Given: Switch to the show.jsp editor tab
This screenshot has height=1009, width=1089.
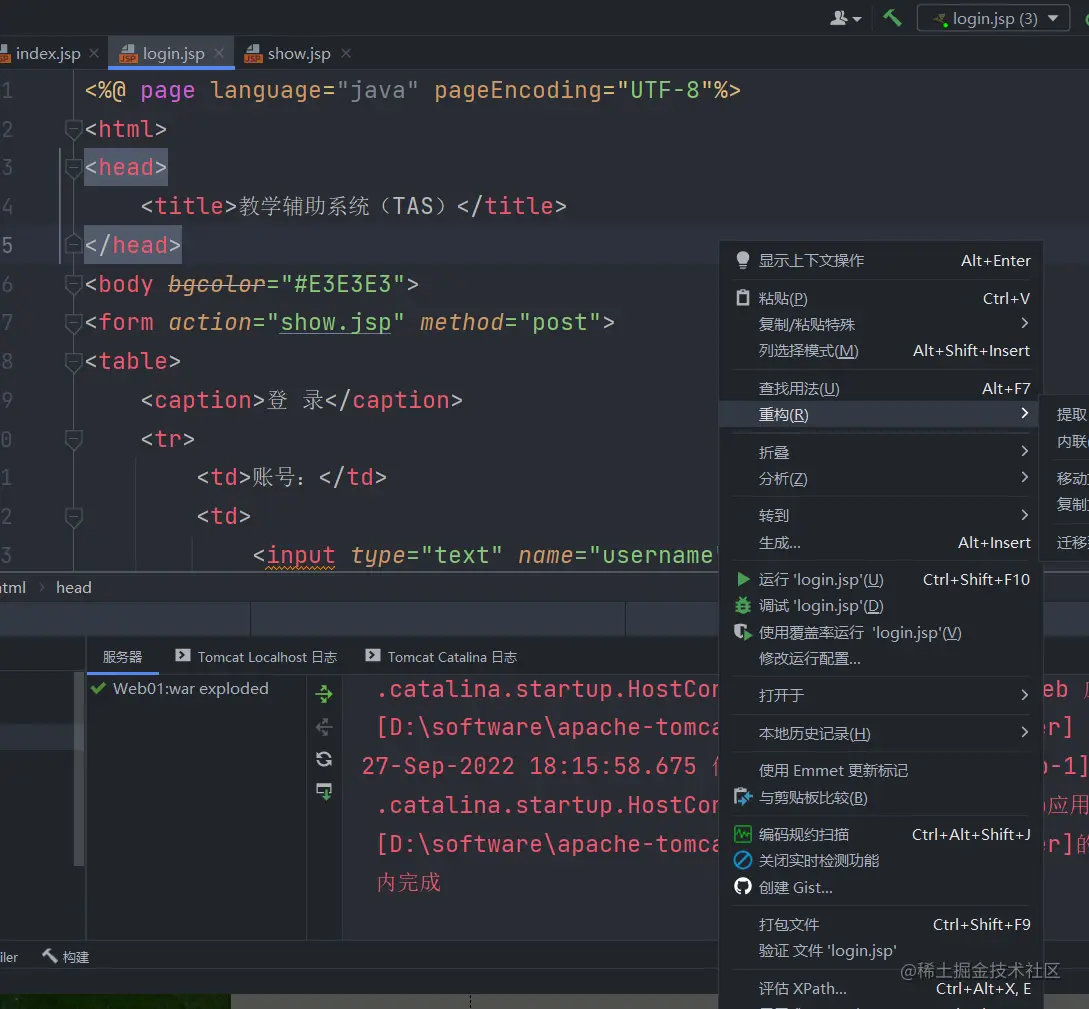Looking at the screenshot, I should pyautogui.click(x=299, y=53).
